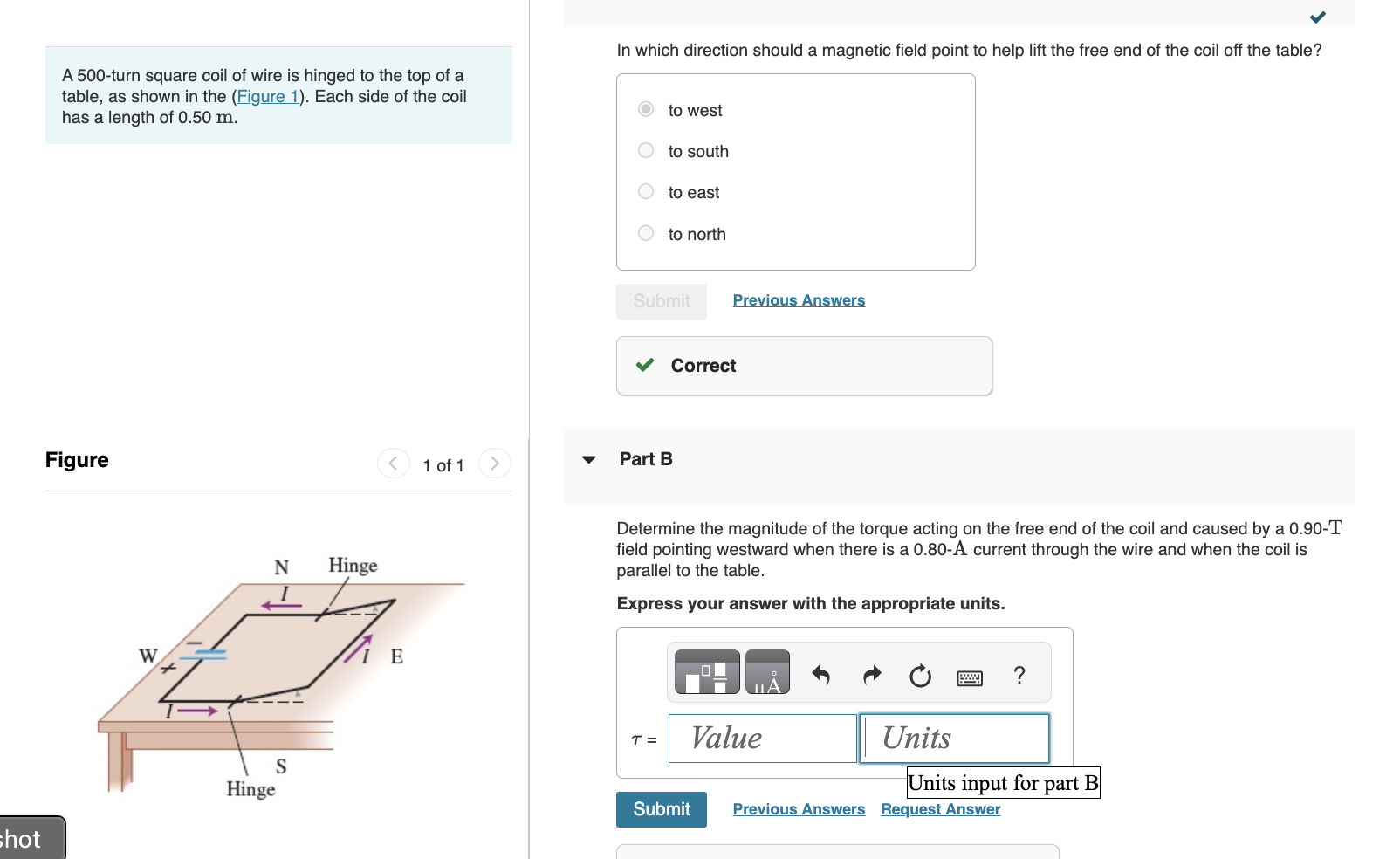Click the green checkmark at the top right

(1318, 16)
